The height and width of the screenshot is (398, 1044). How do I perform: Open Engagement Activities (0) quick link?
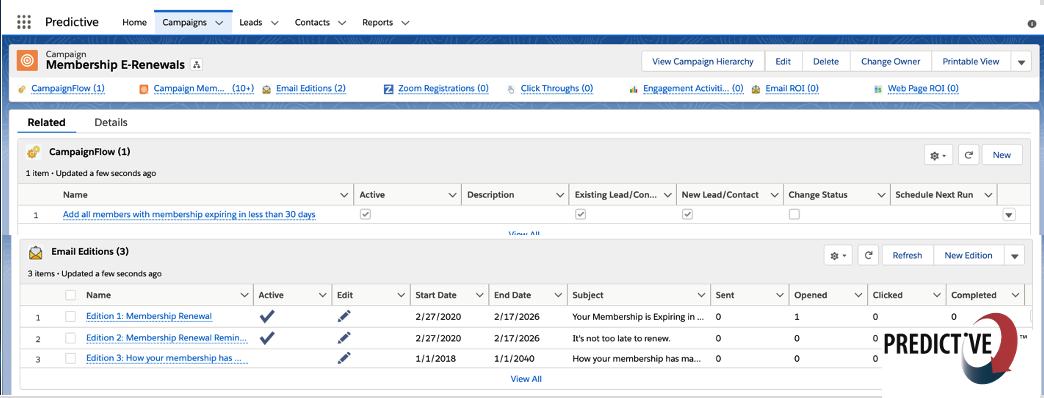click(x=693, y=89)
